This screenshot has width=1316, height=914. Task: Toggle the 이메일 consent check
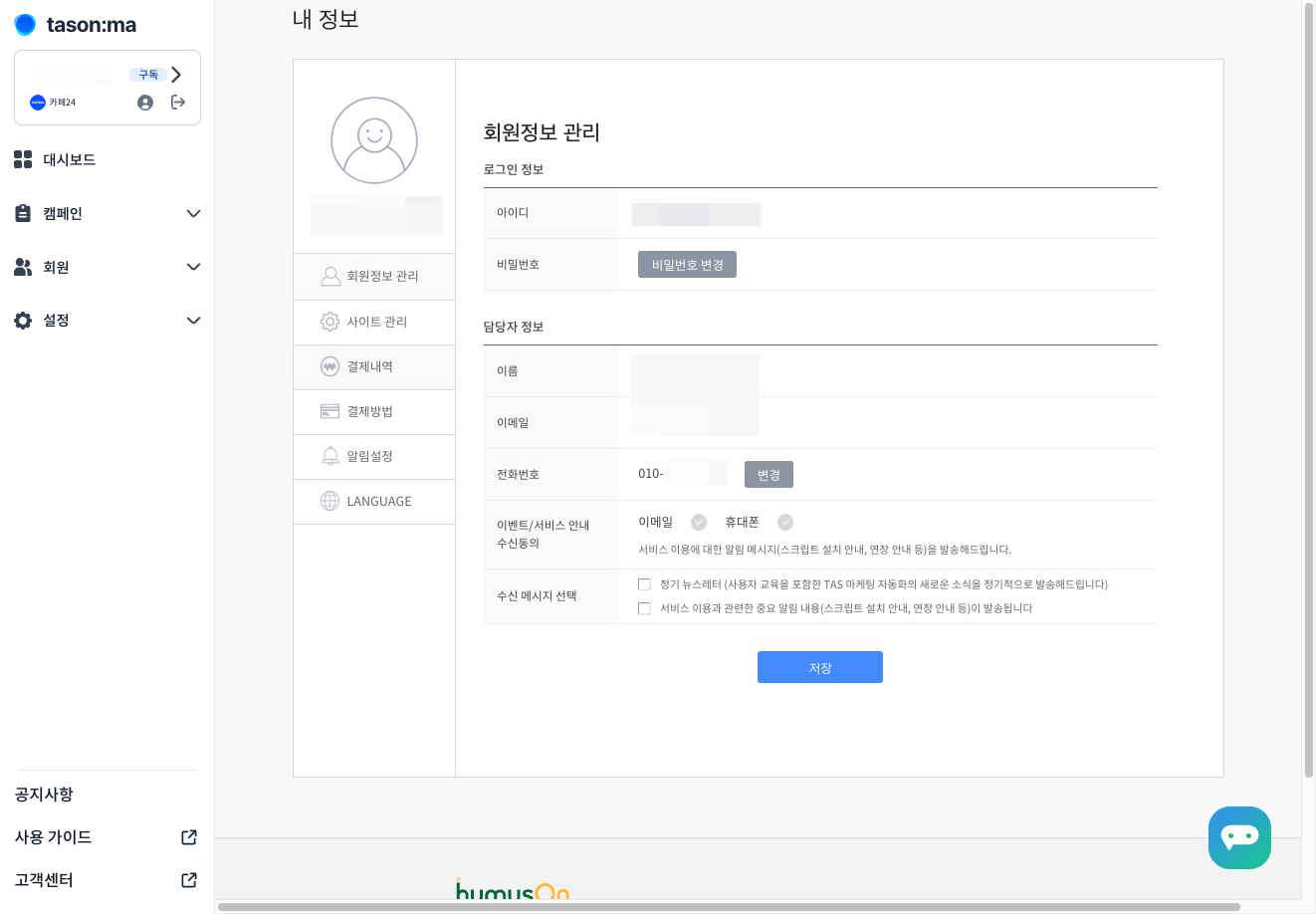click(x=699, y=522)
